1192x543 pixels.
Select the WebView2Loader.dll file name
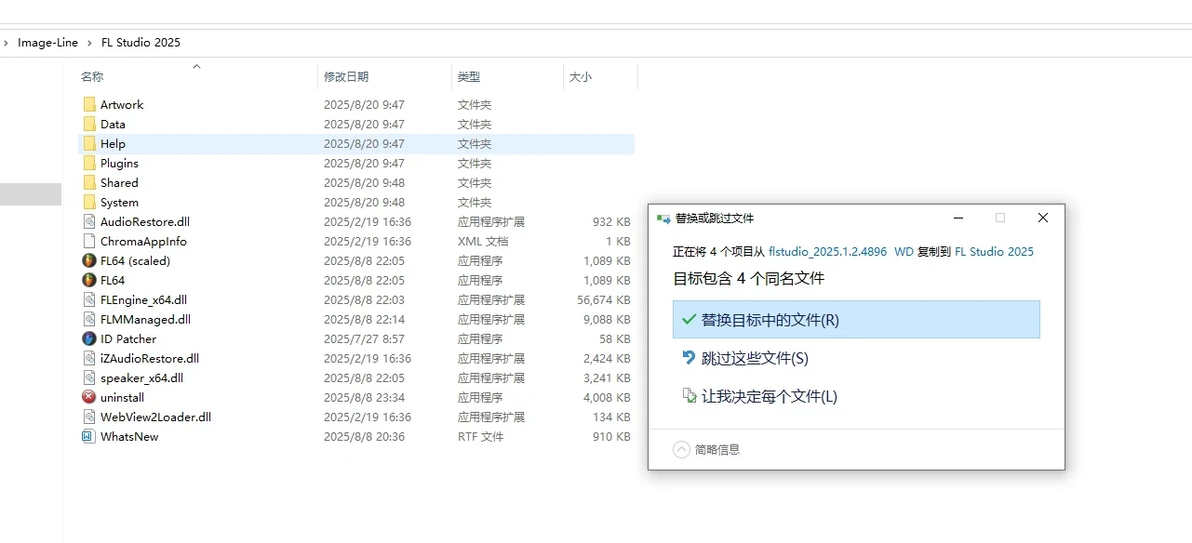156,417
